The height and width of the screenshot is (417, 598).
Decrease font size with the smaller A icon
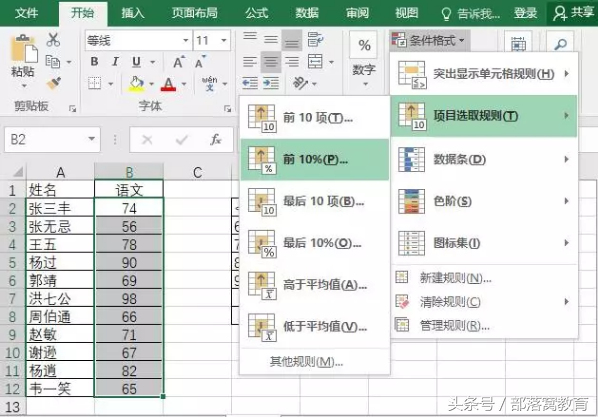point(200,62)
